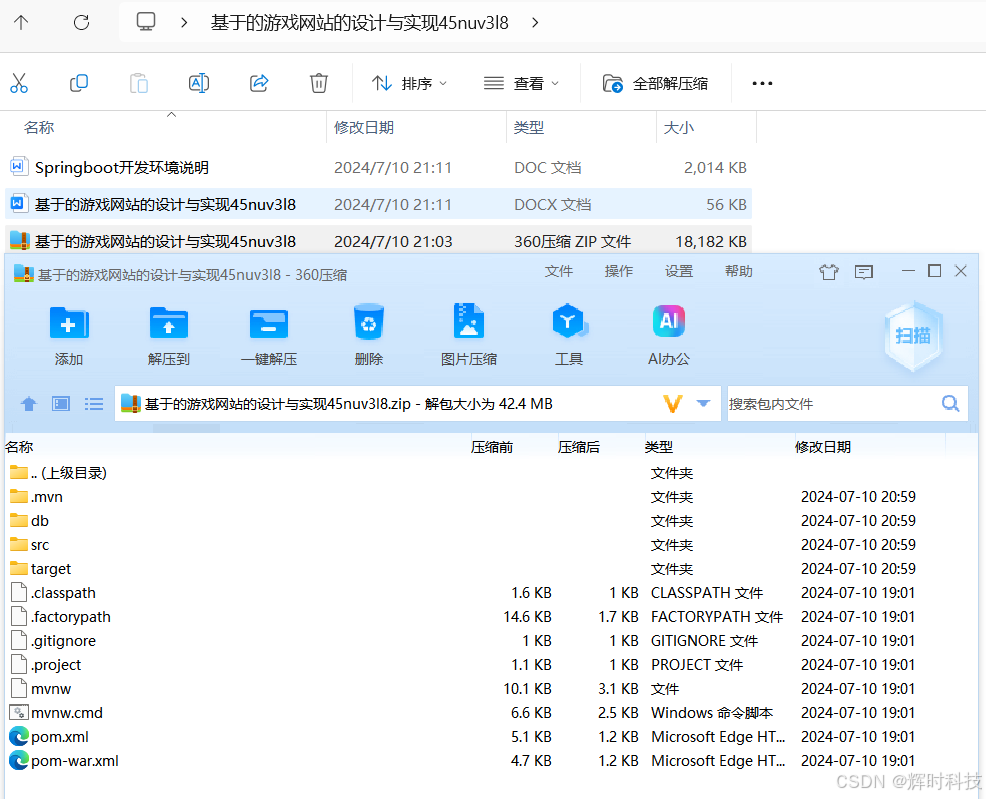
Task: Click the T-shirt skin/theme icon
Action: (x=829, y=271)
